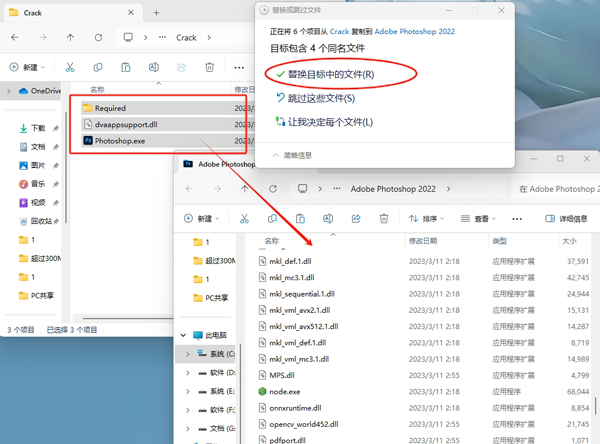This screenshot has width=600, height=444.
Task: Click Rename icon in Adobe Photoshop 2022 window
Action: [x=328, y=219]
